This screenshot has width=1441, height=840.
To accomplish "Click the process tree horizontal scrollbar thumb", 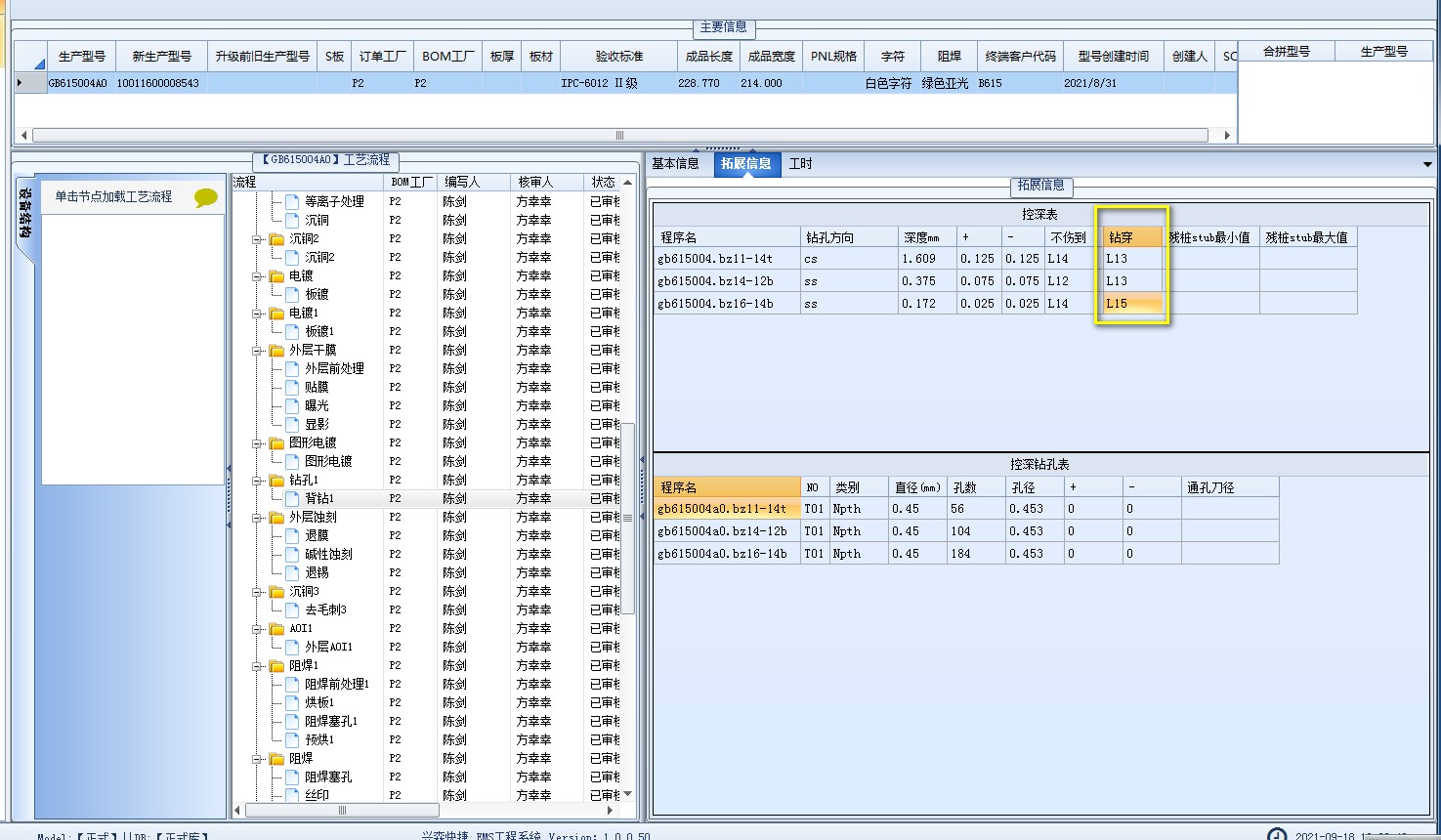I will coord(342,810).
